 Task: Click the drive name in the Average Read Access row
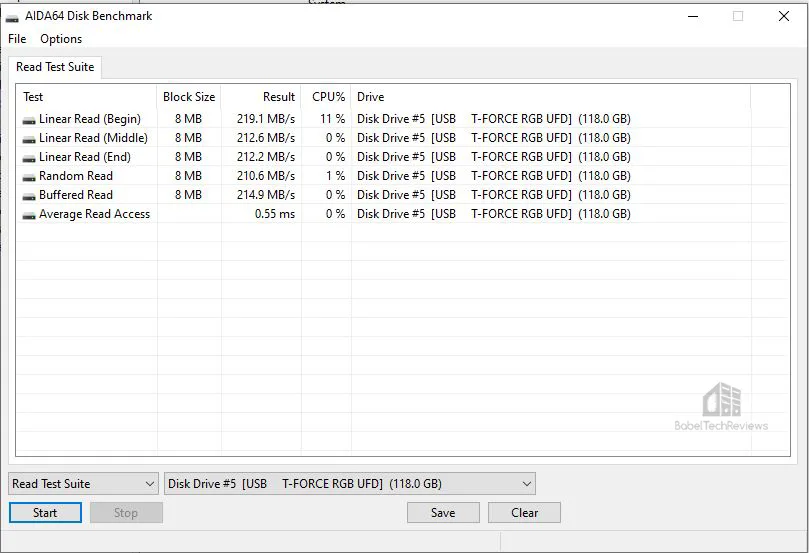tap(494, 214)
